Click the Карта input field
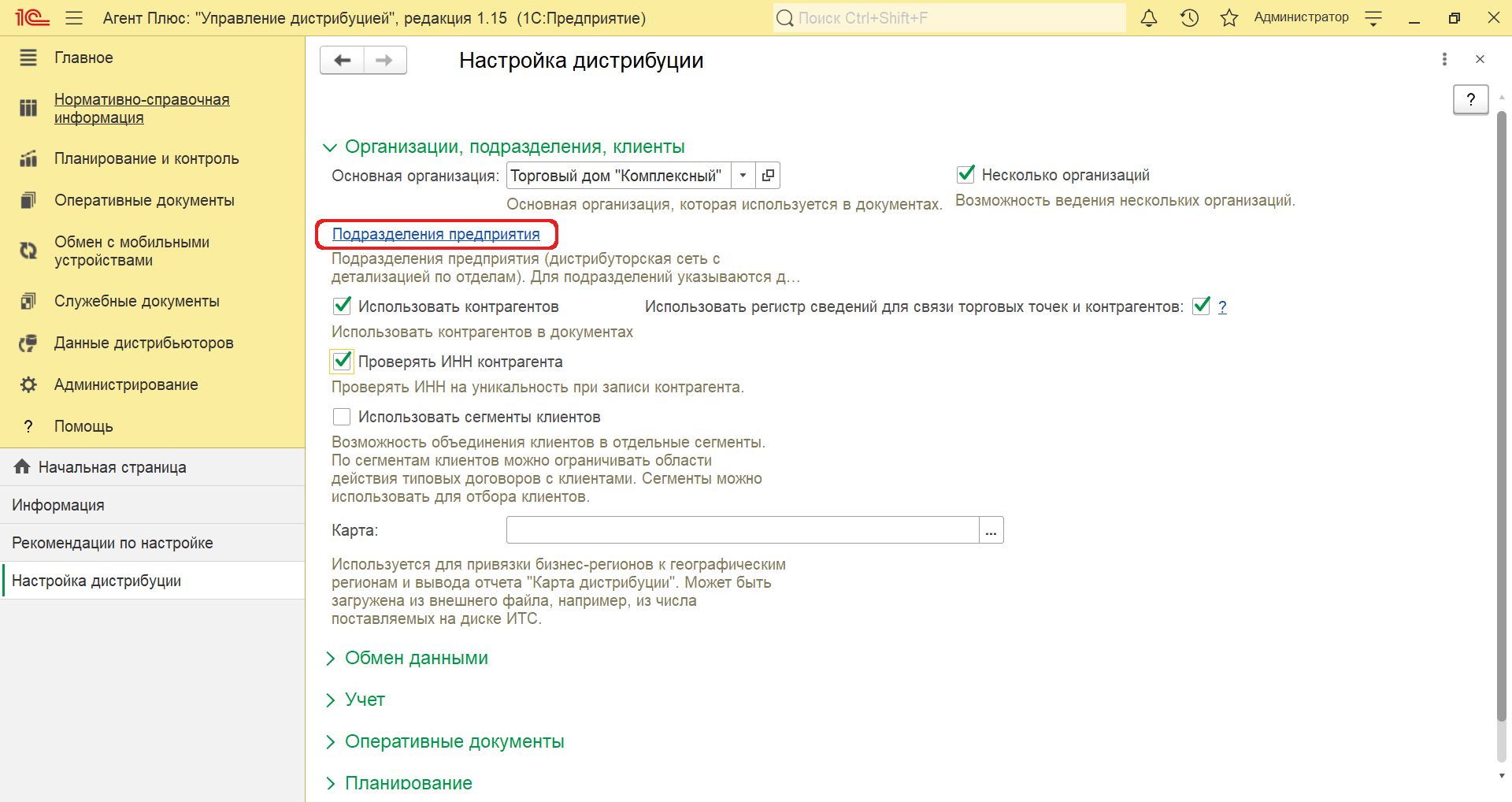The width and height of the screenshot is (1512, 802). click(x=743, y=530)
